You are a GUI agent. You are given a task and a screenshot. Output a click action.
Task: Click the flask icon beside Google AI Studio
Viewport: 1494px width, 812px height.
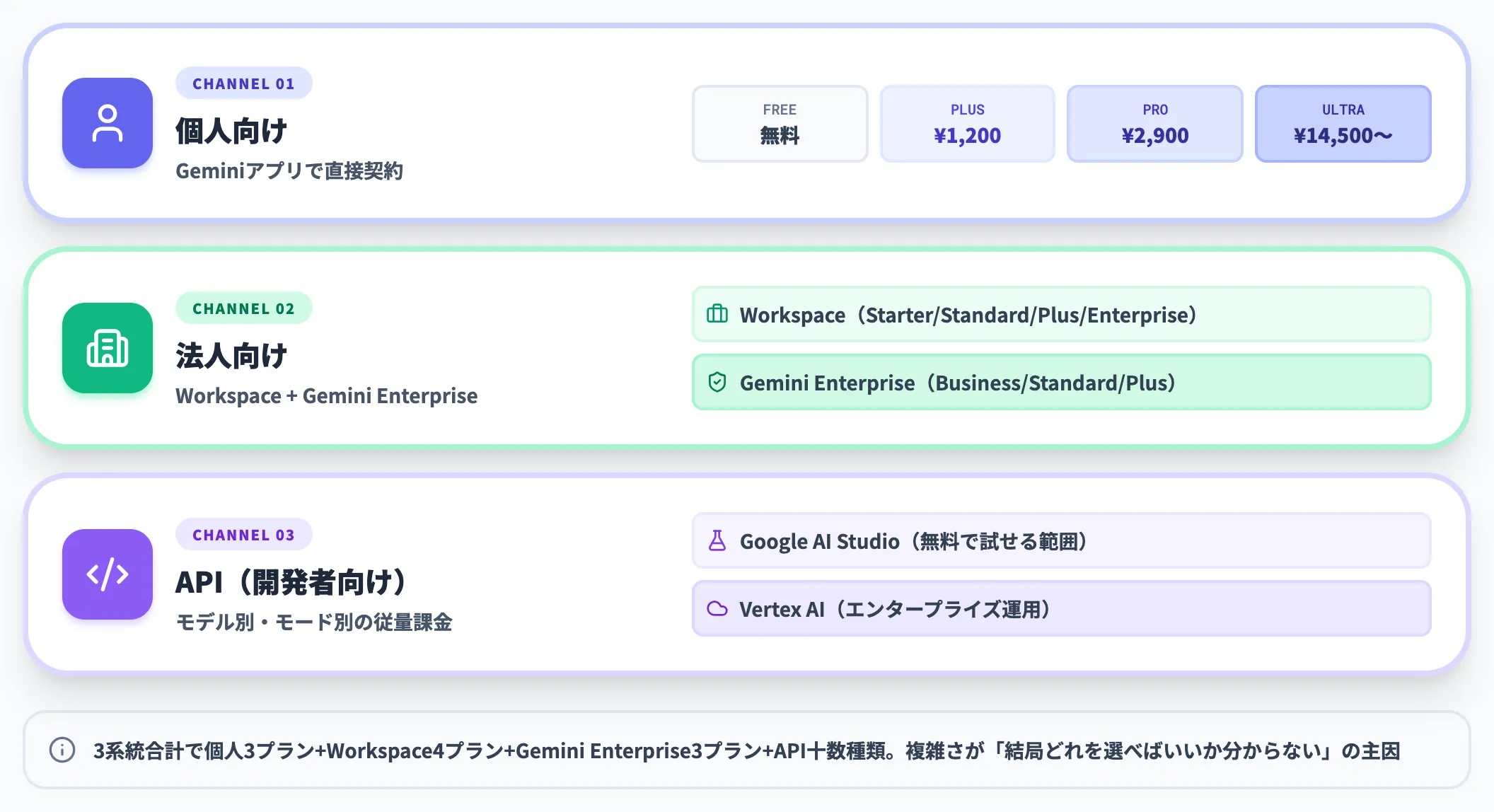(x=717, y=540)
